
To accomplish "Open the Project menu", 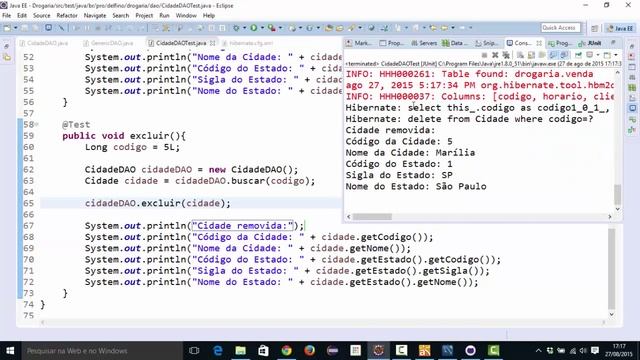I will (144, 16).
